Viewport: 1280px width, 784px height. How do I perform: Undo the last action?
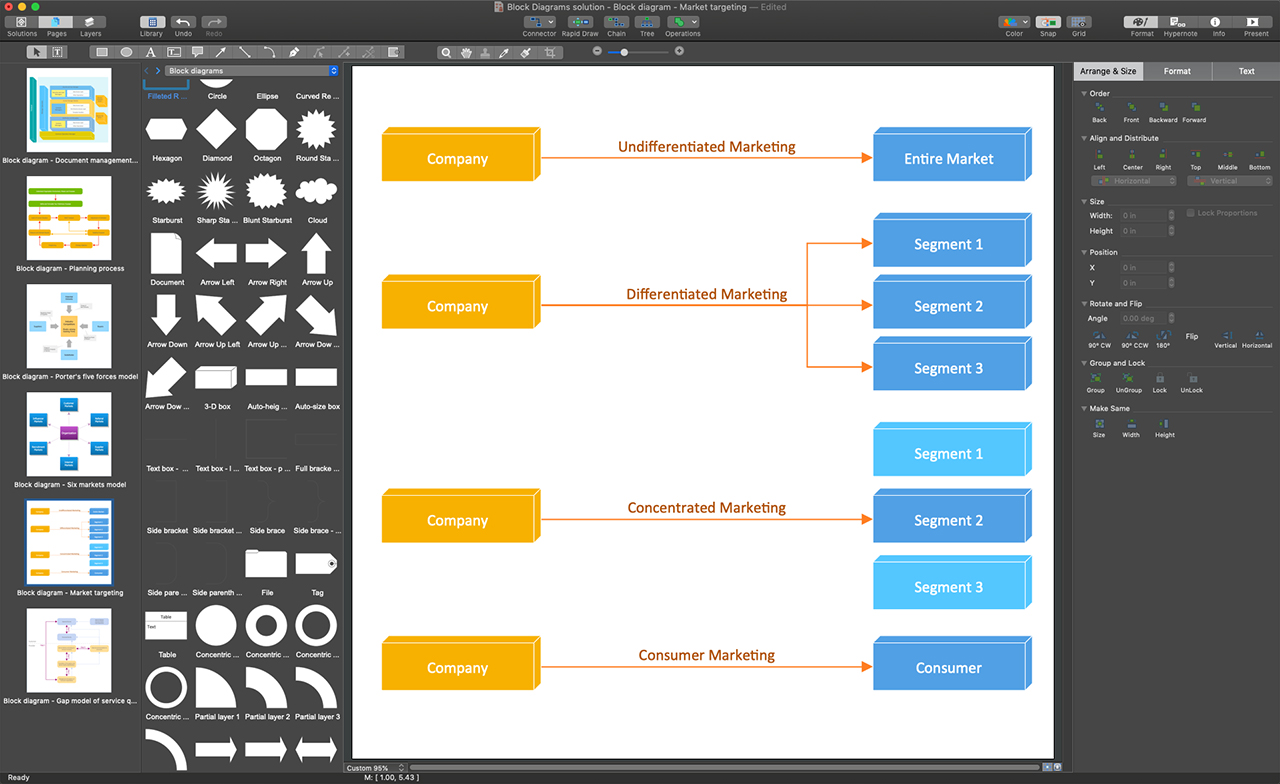coord(183,22)
